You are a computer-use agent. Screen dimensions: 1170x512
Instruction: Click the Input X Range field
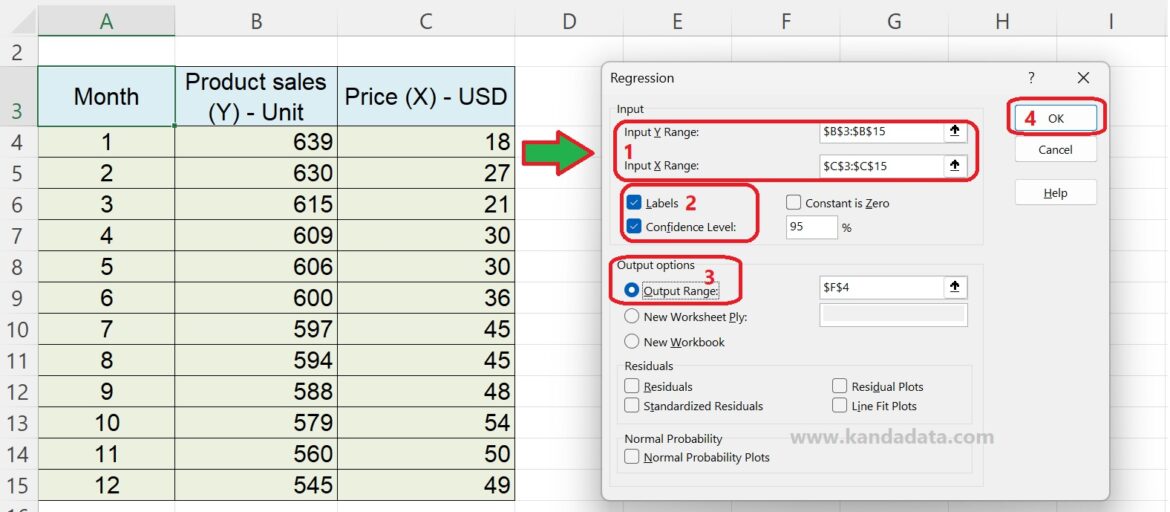click(881, 166)
